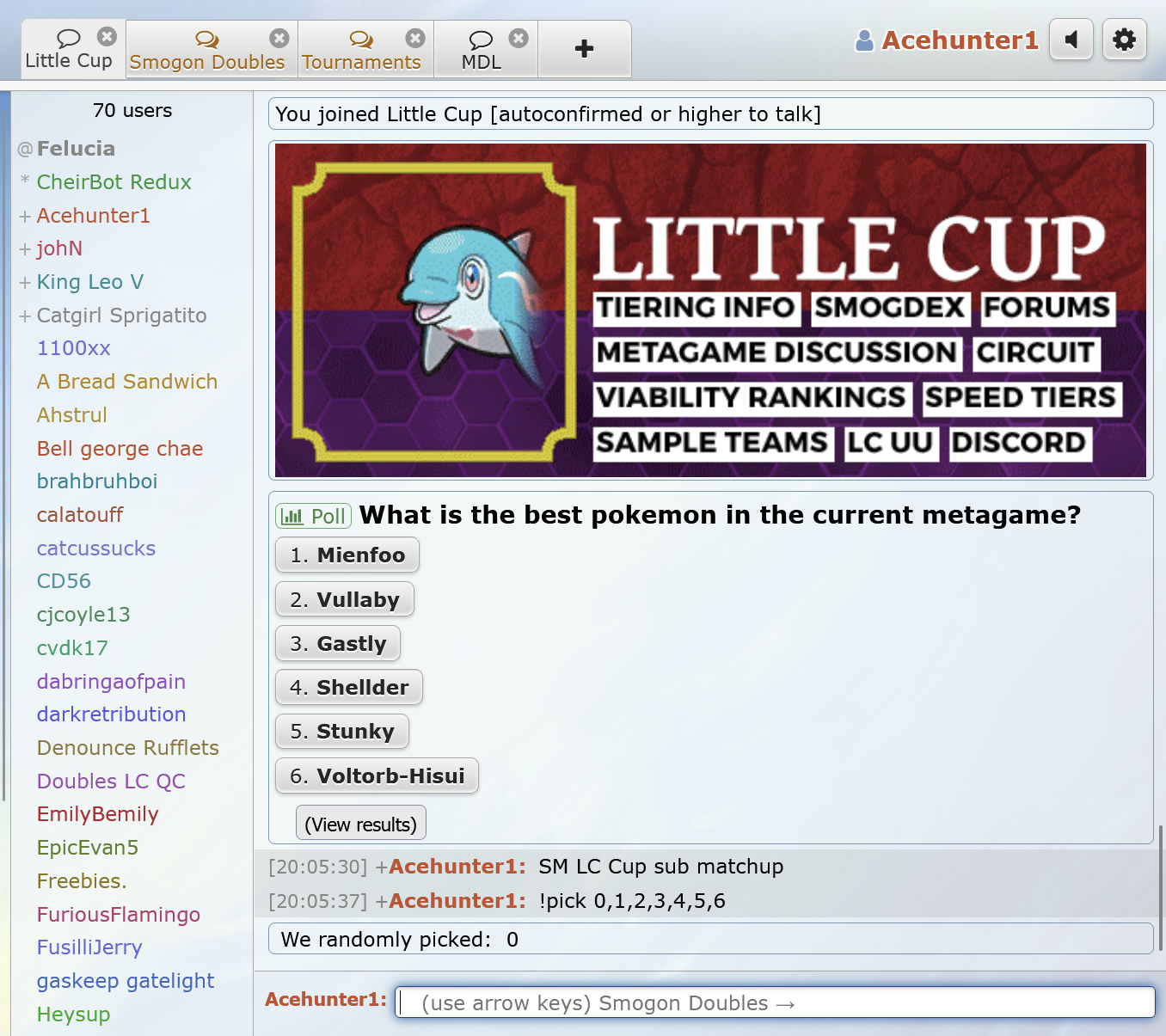Screen dimensions: 1166x1036
Task: Select user catcussucks
Action: click(x=96, y=549)
